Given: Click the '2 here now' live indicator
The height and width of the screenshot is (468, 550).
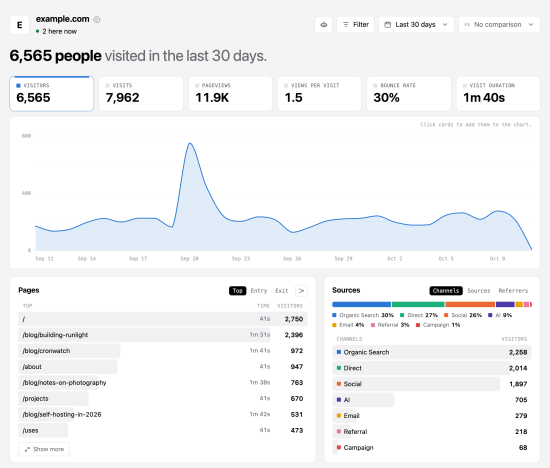Looking at the screenshot, I should 56,31.
